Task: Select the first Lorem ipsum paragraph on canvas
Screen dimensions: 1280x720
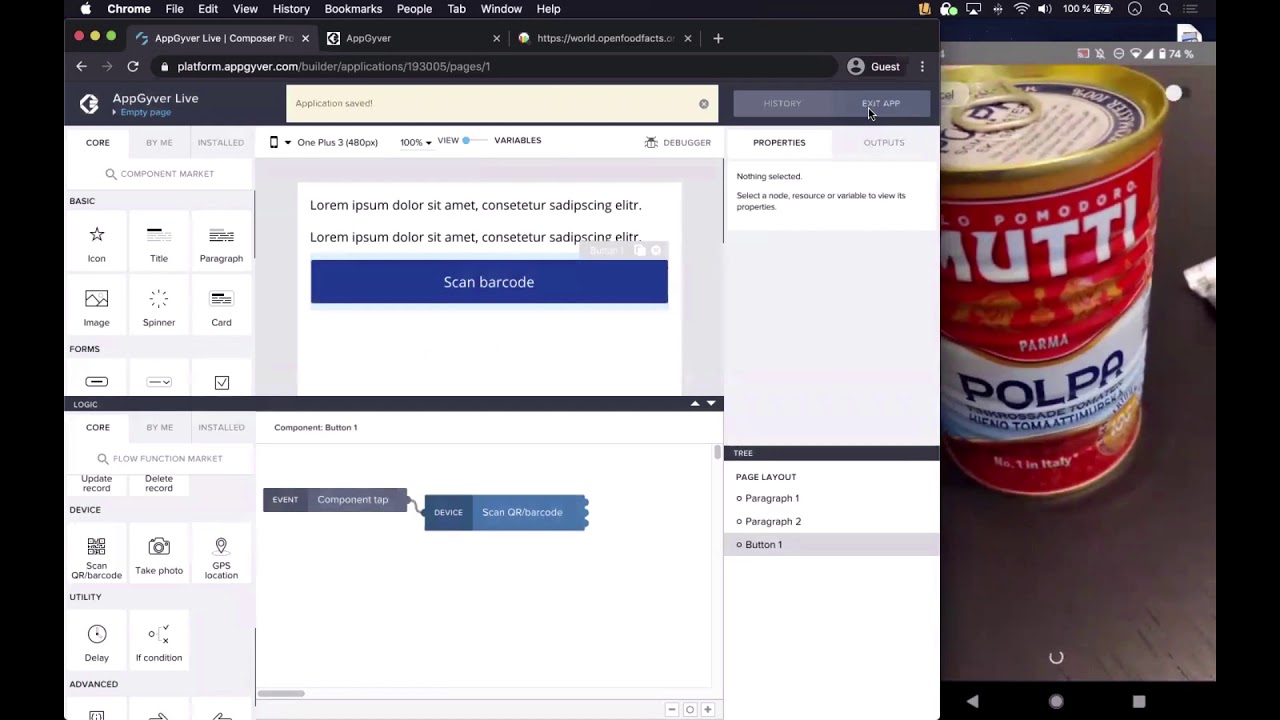Action: coord(476,205)
